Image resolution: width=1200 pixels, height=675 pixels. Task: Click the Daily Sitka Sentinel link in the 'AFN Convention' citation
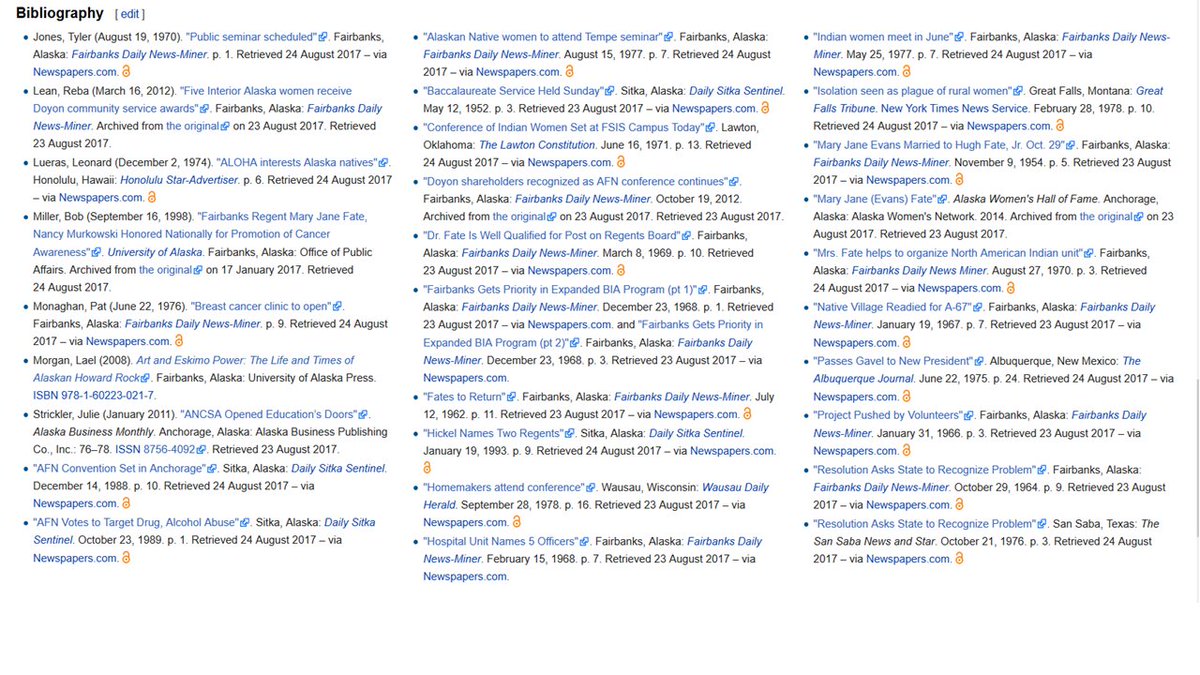(x=337, y=468)
